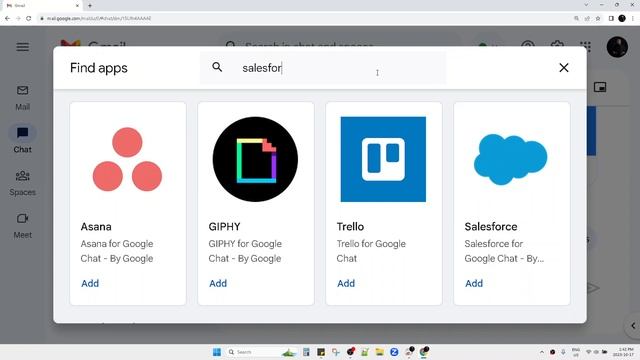Viewport: 640px width, 360px height.
Task: Open Chrome from the taskbar
Action: [424, 352]
